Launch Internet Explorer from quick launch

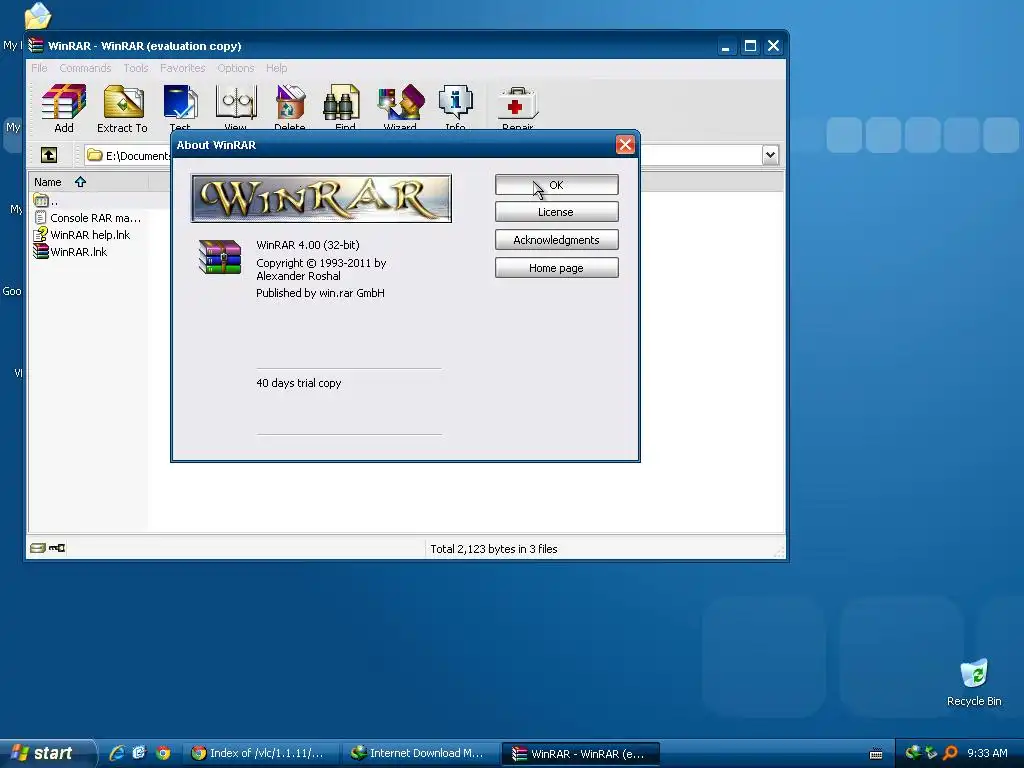point(116,753)
